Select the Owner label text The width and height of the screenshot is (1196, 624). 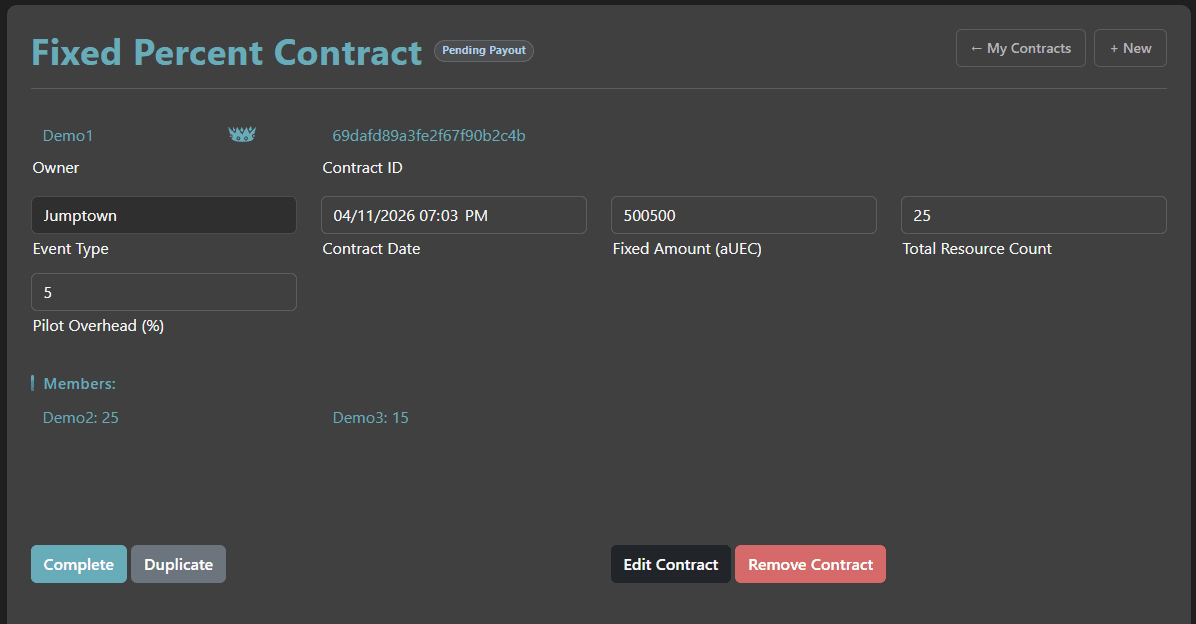(x=55, y=167)
